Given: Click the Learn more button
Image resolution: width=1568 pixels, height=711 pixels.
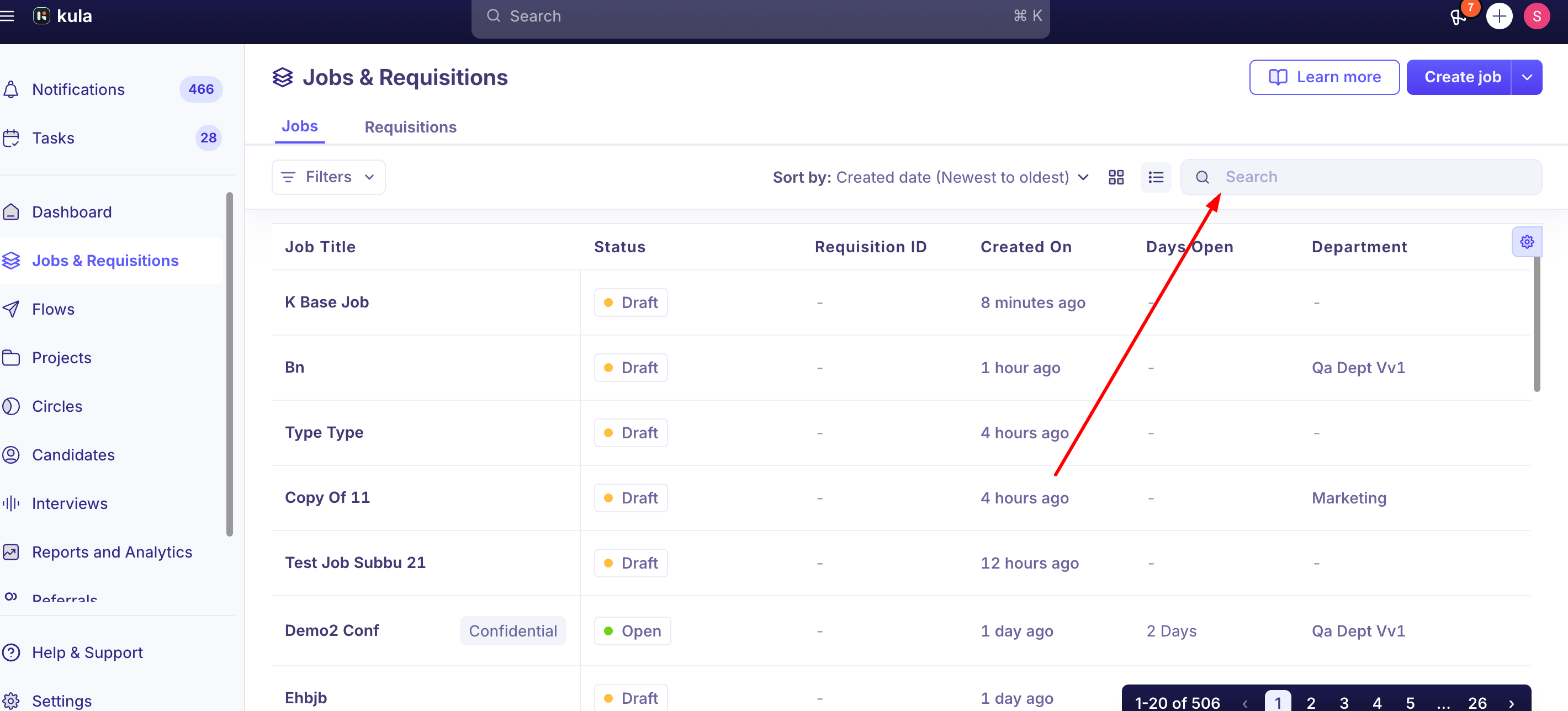Looking at the screenshot, I should (x=1324, y=77).
